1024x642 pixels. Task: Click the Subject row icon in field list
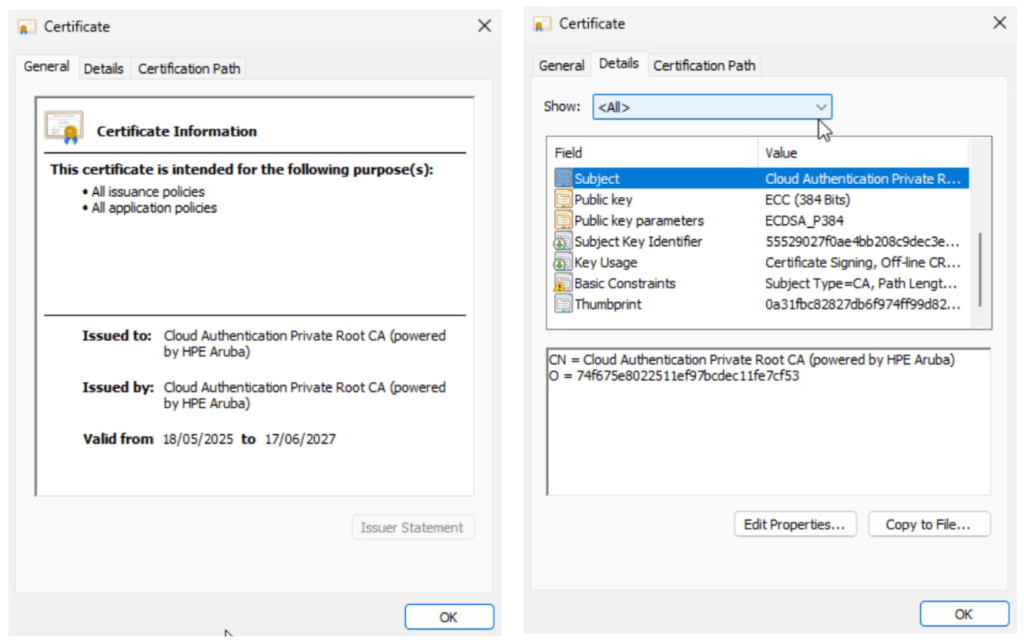[x=563, y=179]
